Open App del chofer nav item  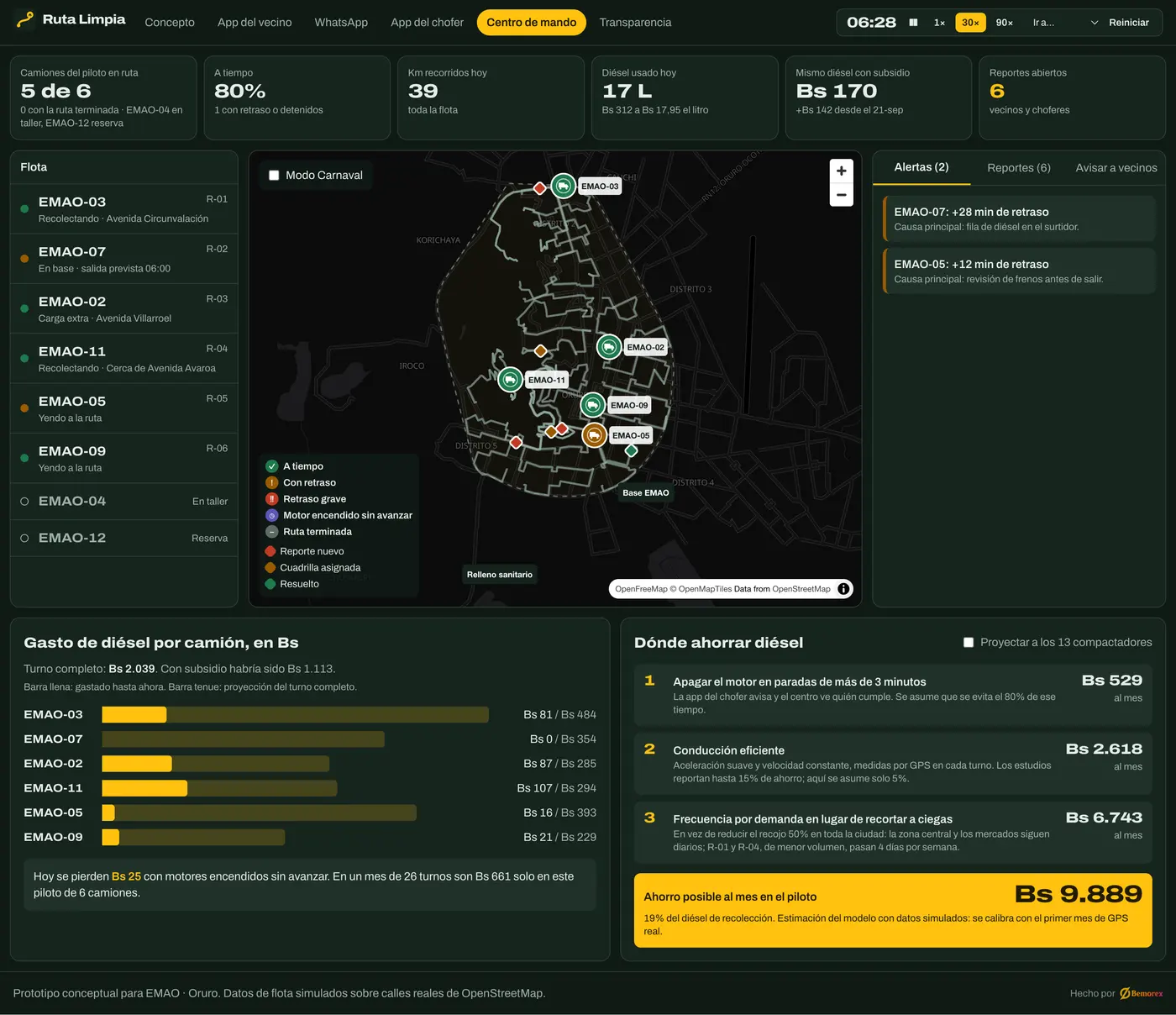[427, 23]
